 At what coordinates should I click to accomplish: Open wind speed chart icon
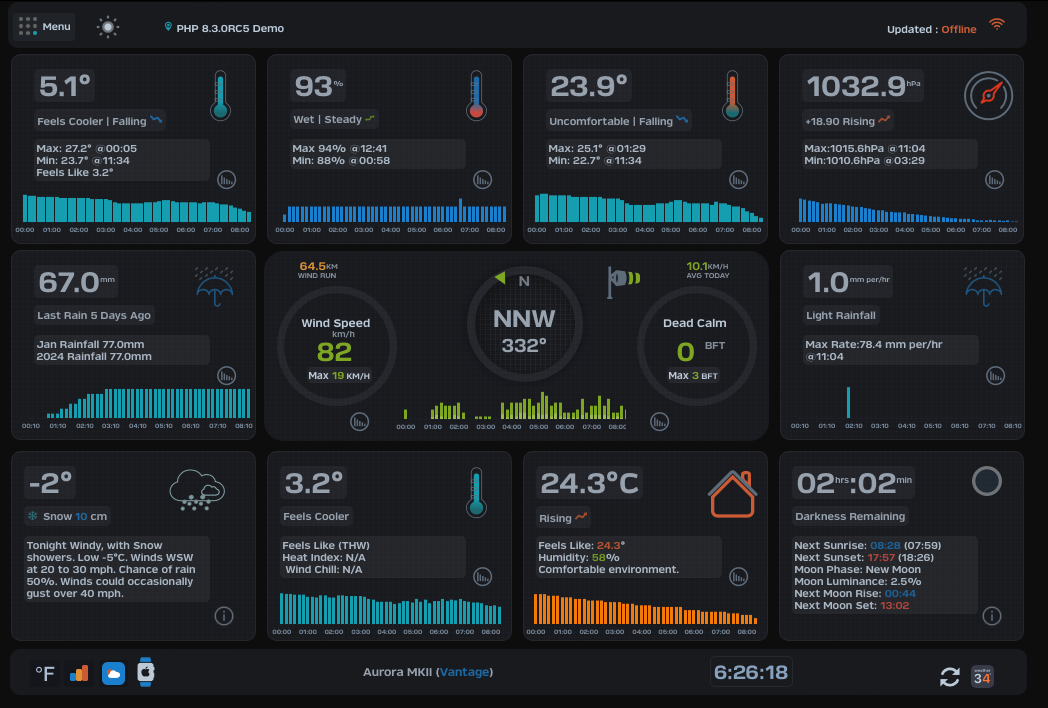pos(360,422)
